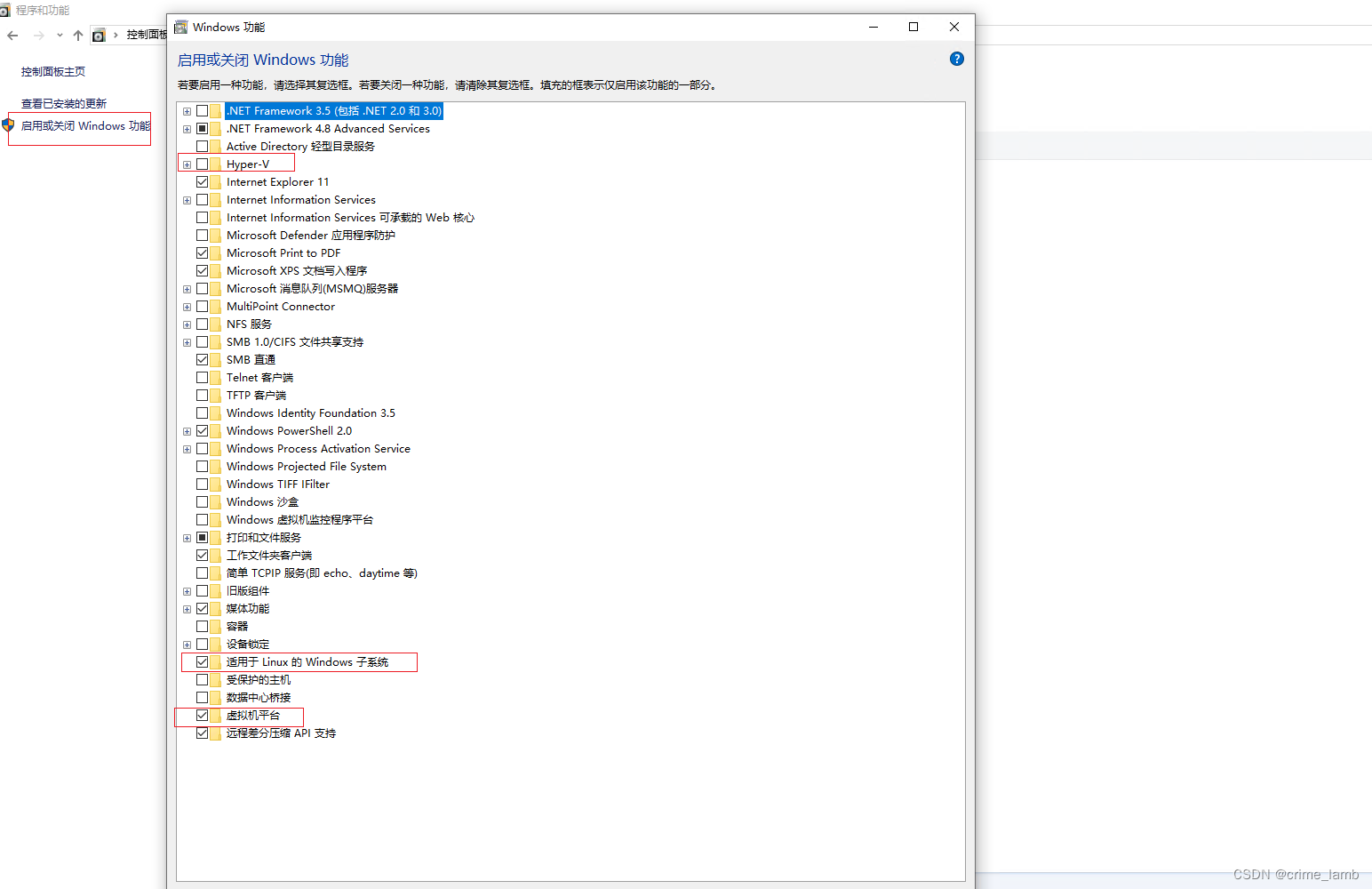Click the shield icon beside 启用或关闭 Windows 功能
This screenshot has height=889, width=1372.
pyautogui.click(x=9, y=125)
